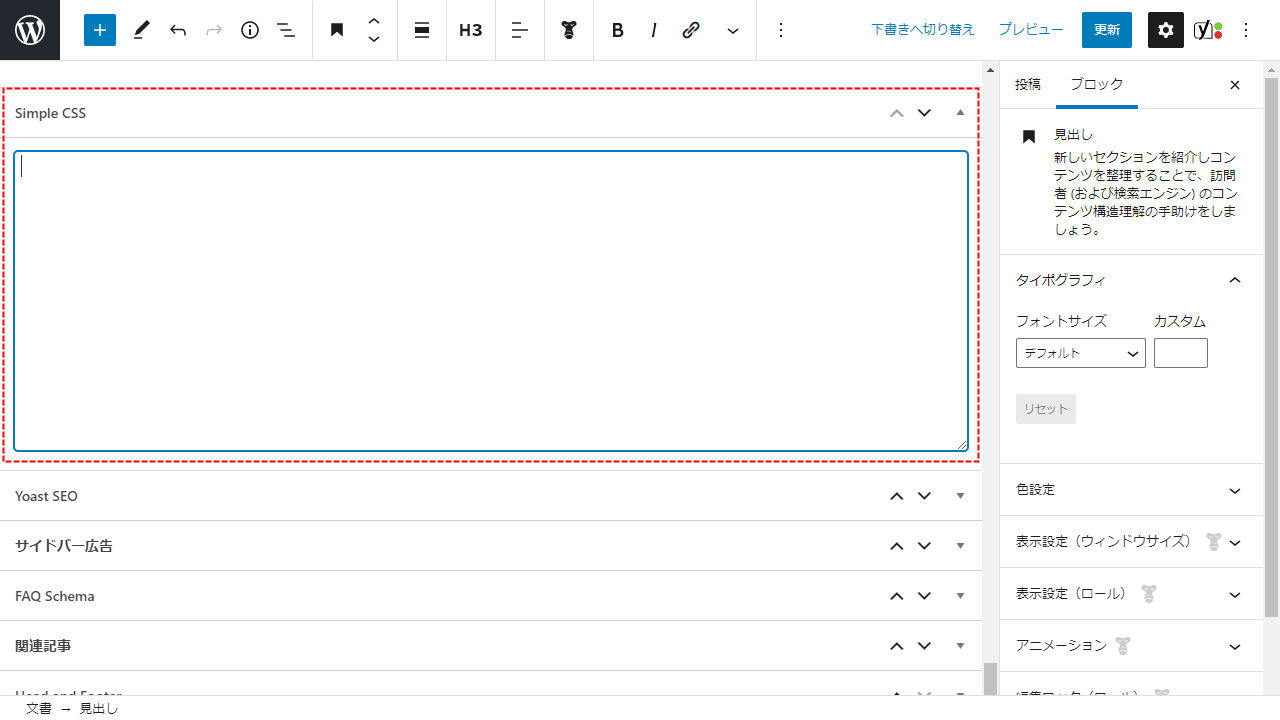Move 関連記事 metabox down
Screen dimensions: 1280x720
pyautogui.click(x=924, y=646)
